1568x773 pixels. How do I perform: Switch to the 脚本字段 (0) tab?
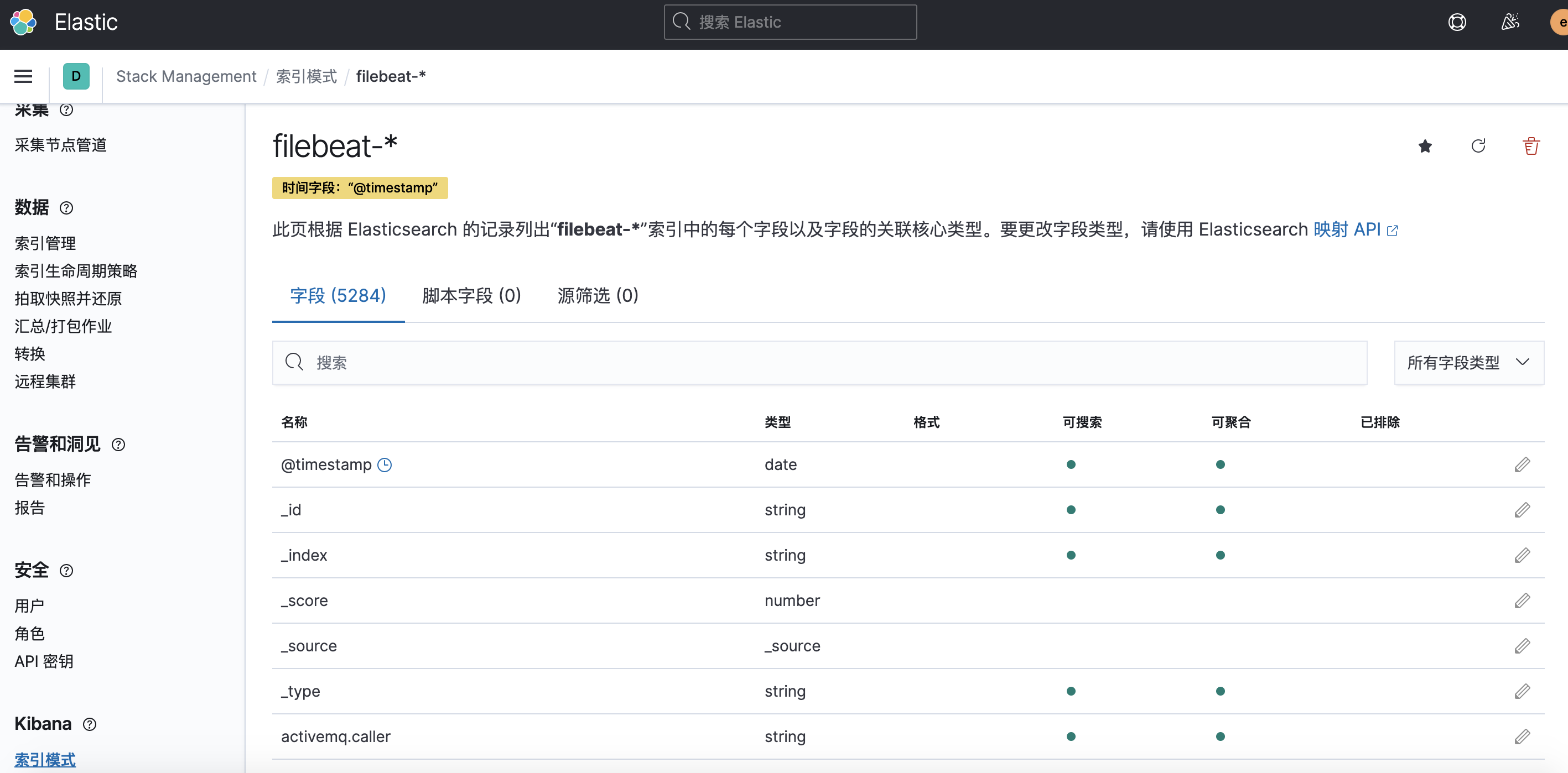472,296
